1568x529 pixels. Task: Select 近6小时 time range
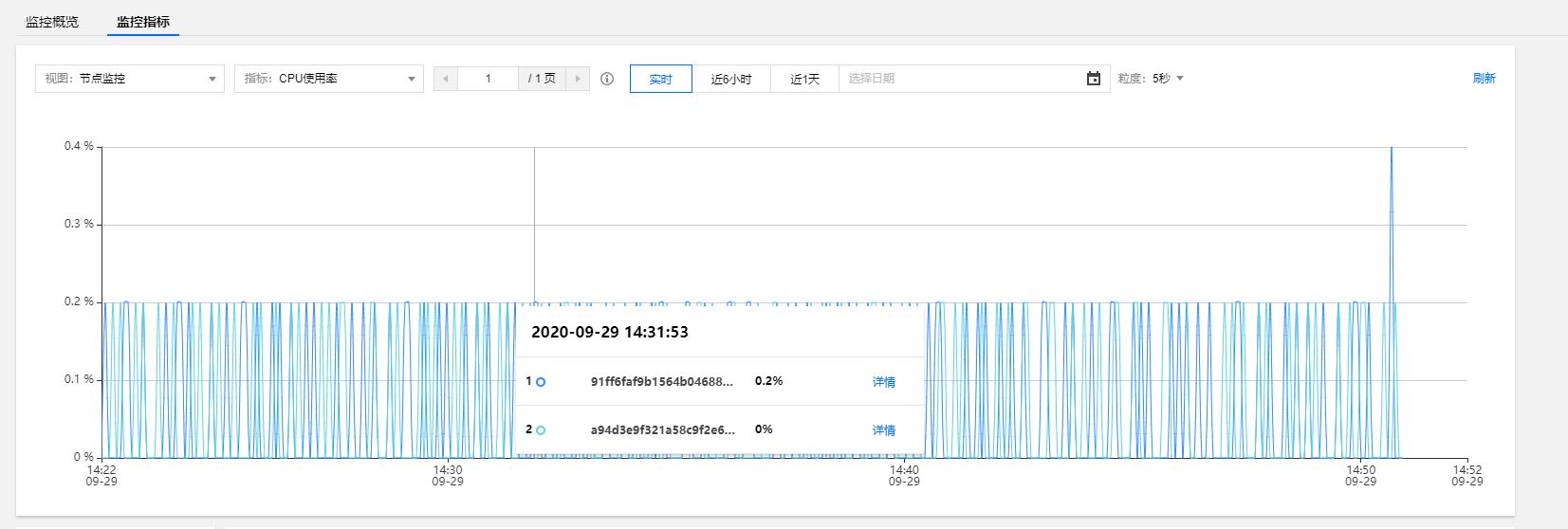[730, 79]
